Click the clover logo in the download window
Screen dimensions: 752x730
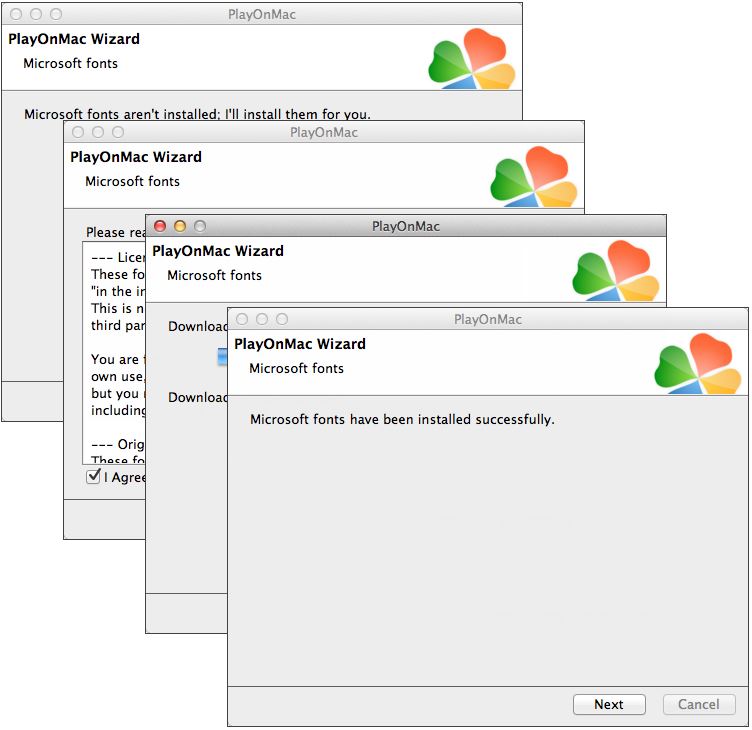coord(616,271)
